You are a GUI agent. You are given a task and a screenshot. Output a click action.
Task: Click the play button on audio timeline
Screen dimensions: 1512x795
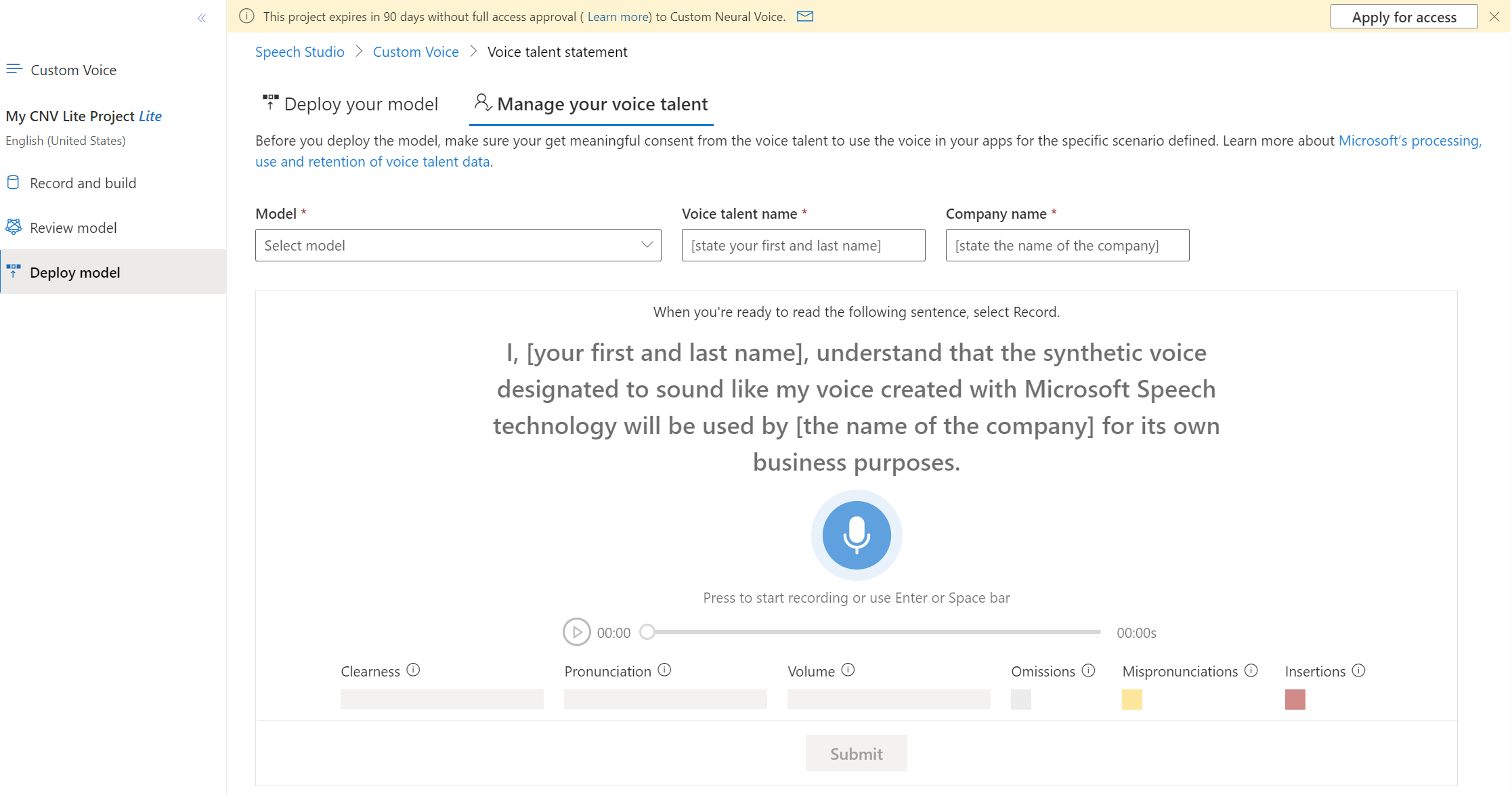click(578, 632)
